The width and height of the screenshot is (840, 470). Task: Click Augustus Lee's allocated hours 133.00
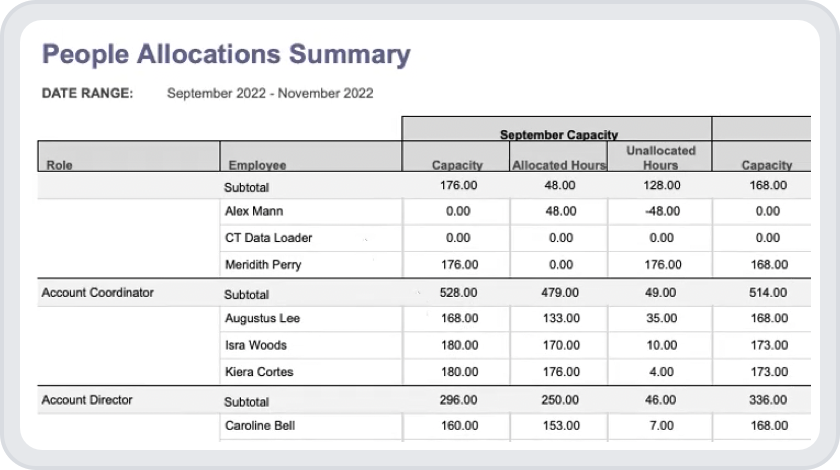tap(561, 318)
